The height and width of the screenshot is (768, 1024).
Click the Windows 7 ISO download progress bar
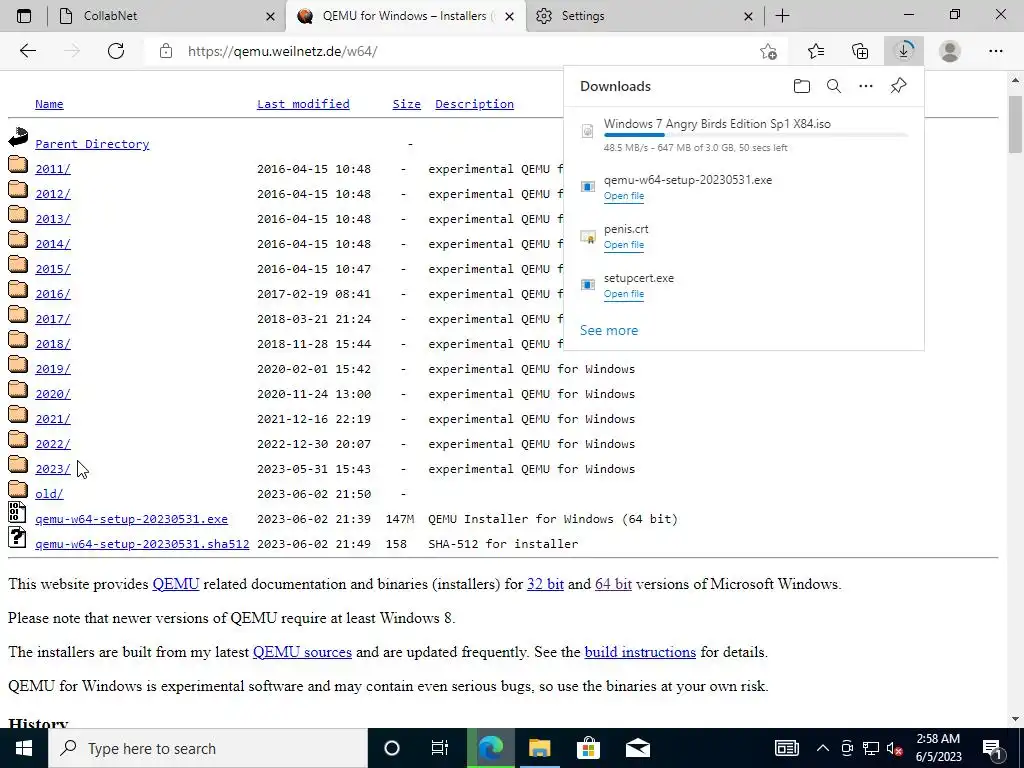pos(756,135)
